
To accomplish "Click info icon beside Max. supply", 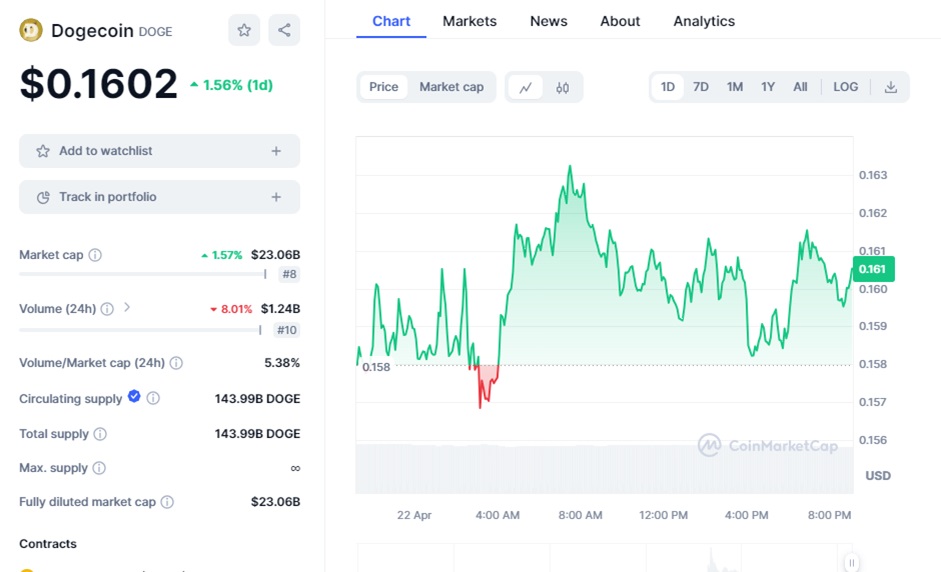I will [x=99, y=468].
